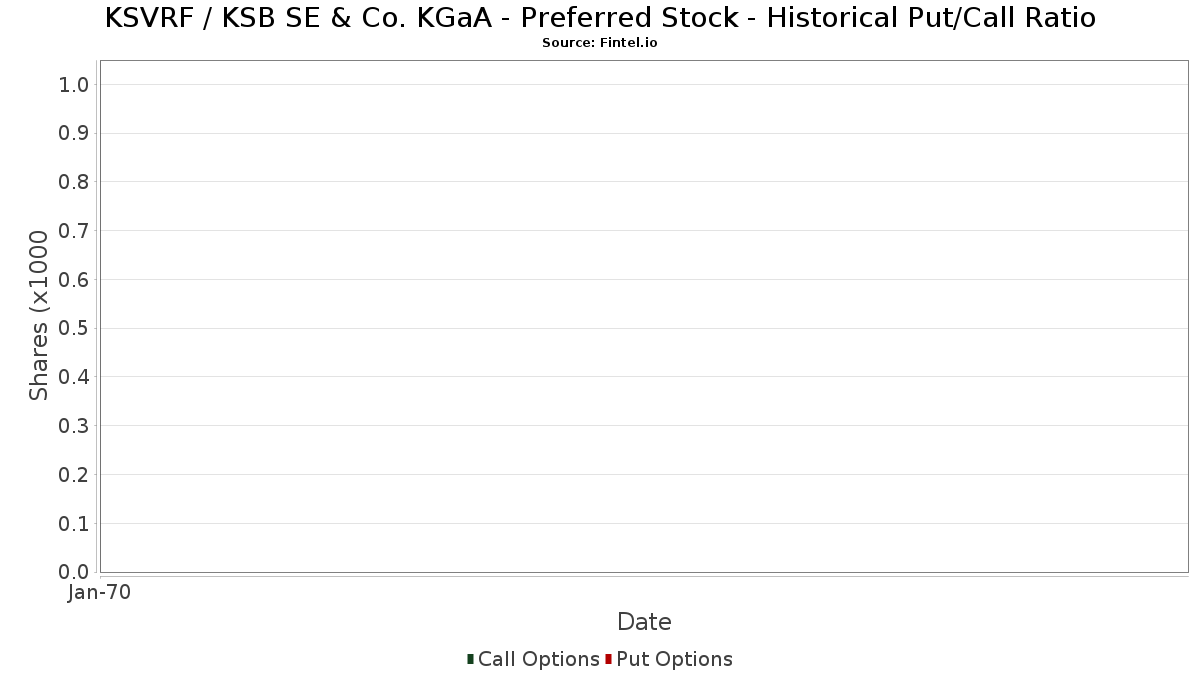Screen dimensions: 1200x675
Task: Click the Date axis title
Action: (644, 622)
